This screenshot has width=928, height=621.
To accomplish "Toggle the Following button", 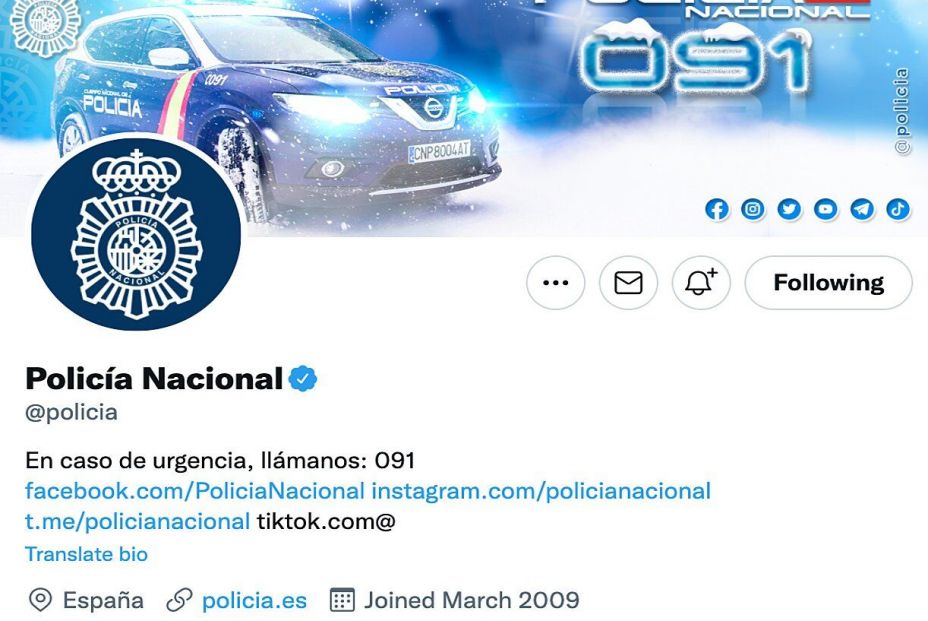I will 828,283.
